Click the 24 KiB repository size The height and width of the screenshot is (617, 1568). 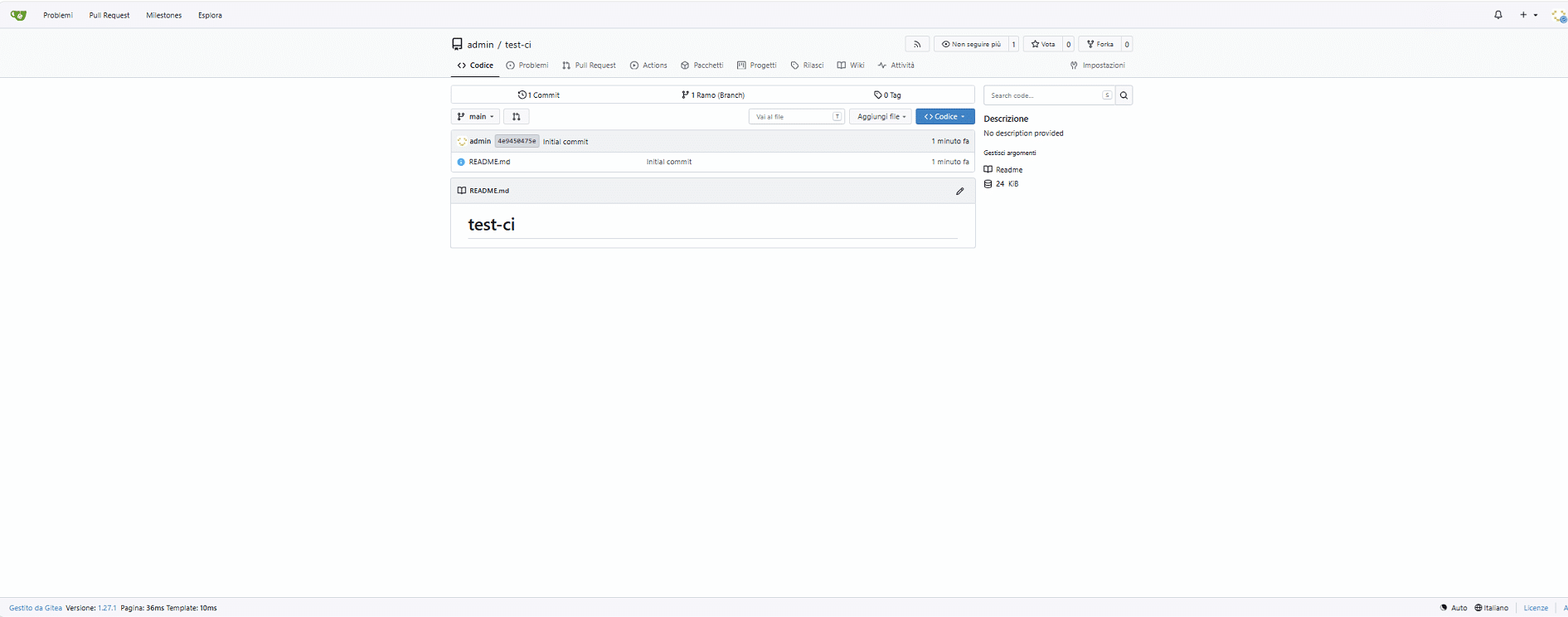[1002, 184]
